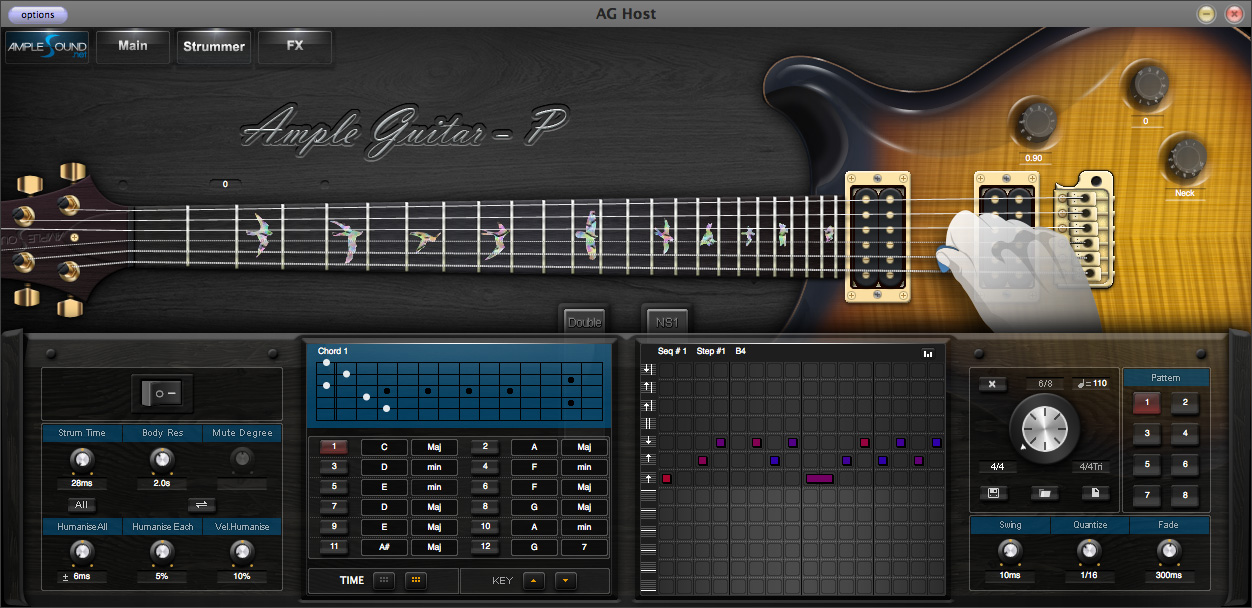Open chord 11 root dropdown showing A#
Screen dimensions: 1252x608
tap(384, 547)
